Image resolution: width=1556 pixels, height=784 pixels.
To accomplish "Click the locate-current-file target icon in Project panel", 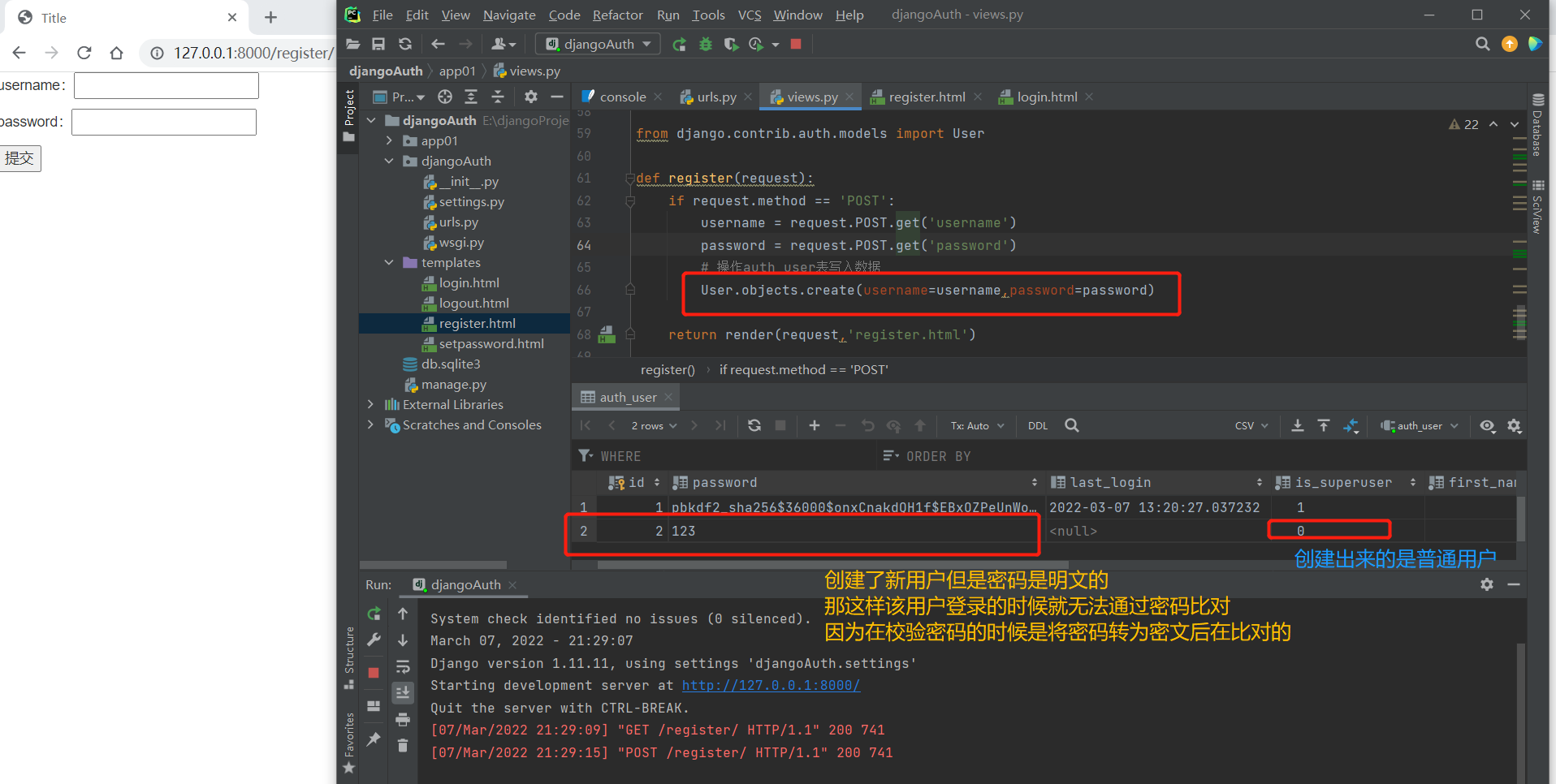I will point(445,97).
